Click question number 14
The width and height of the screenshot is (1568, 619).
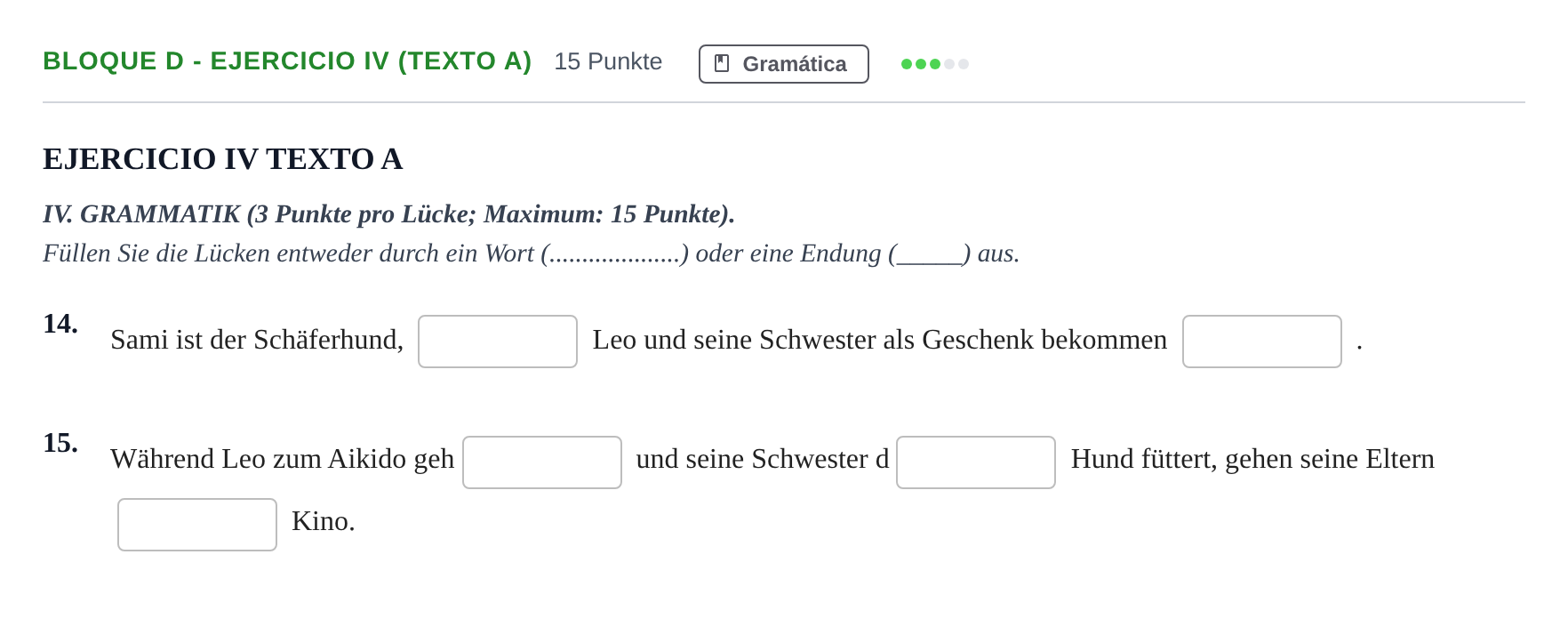pos(60,324)
